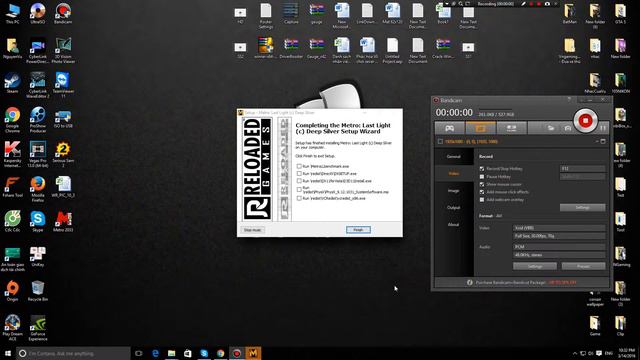Open Fshare Tool desktop icon
Viewport: 640px width, 360px height.
click(x=12, y=187)
